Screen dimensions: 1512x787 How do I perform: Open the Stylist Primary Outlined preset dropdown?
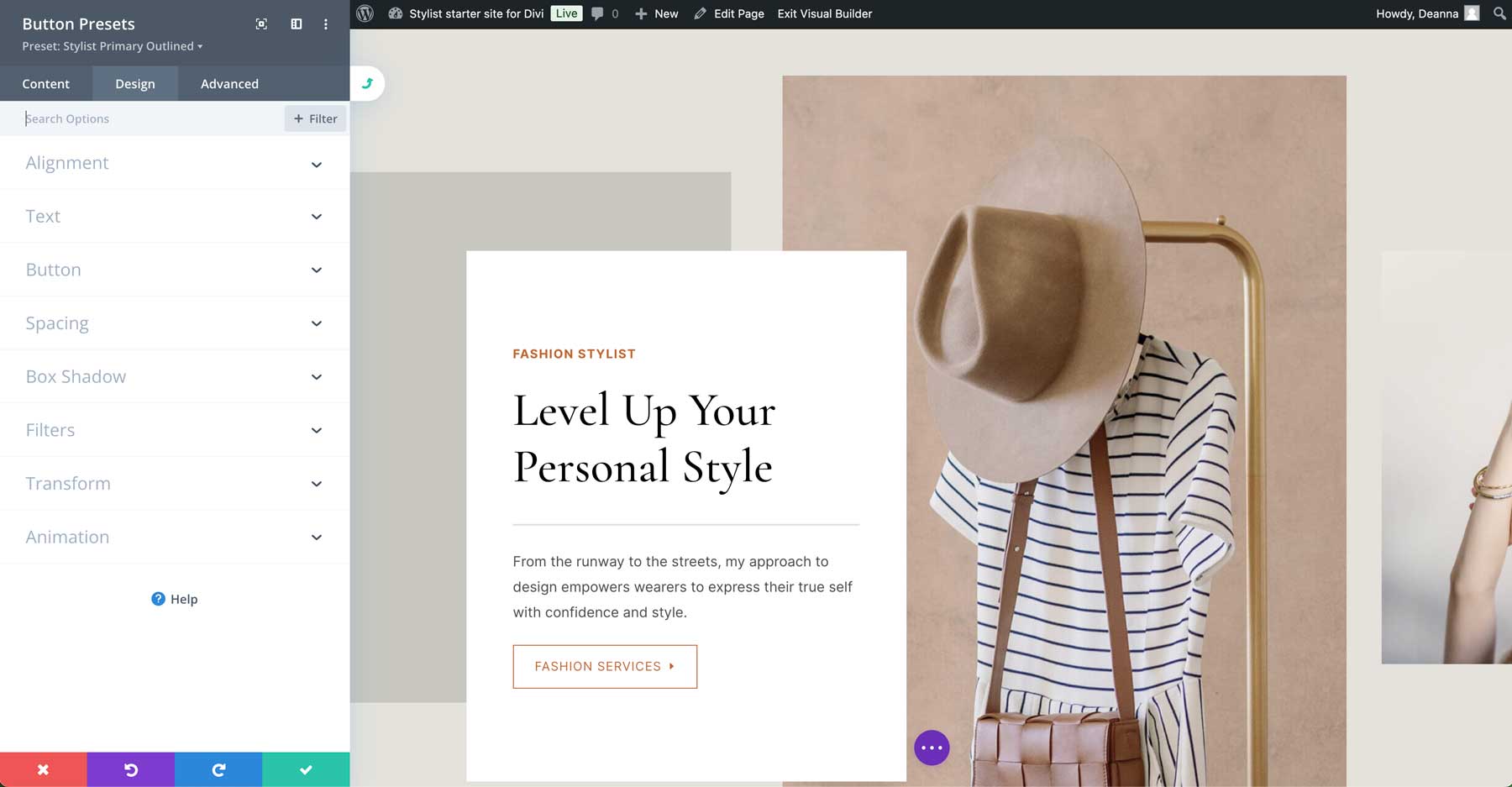click(x=112, y=46)
